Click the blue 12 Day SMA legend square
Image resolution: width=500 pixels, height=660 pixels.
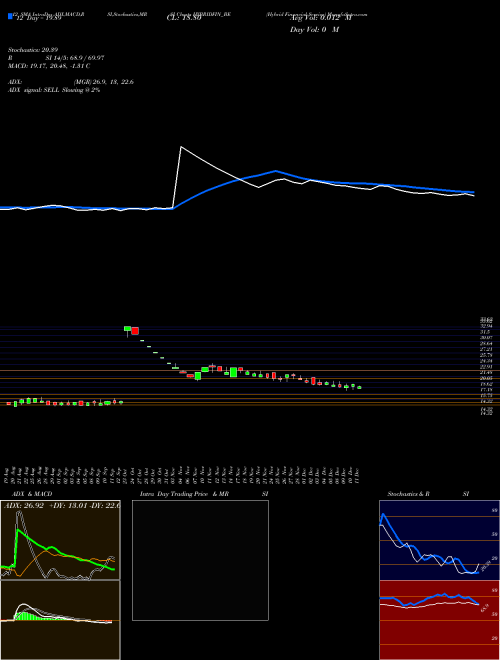click(x=10, y=17)
